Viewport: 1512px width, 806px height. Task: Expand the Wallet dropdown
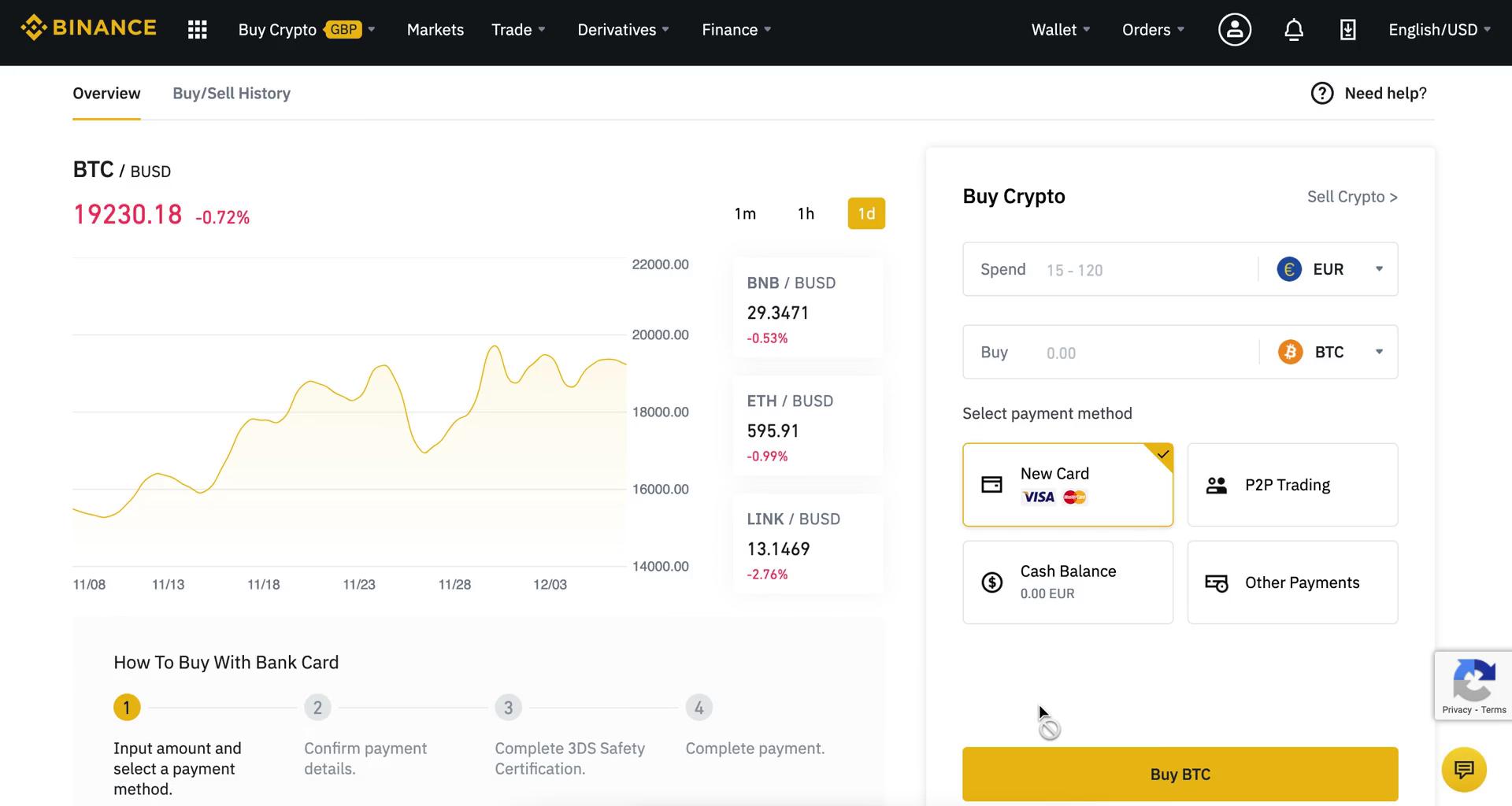point(1061,30)
